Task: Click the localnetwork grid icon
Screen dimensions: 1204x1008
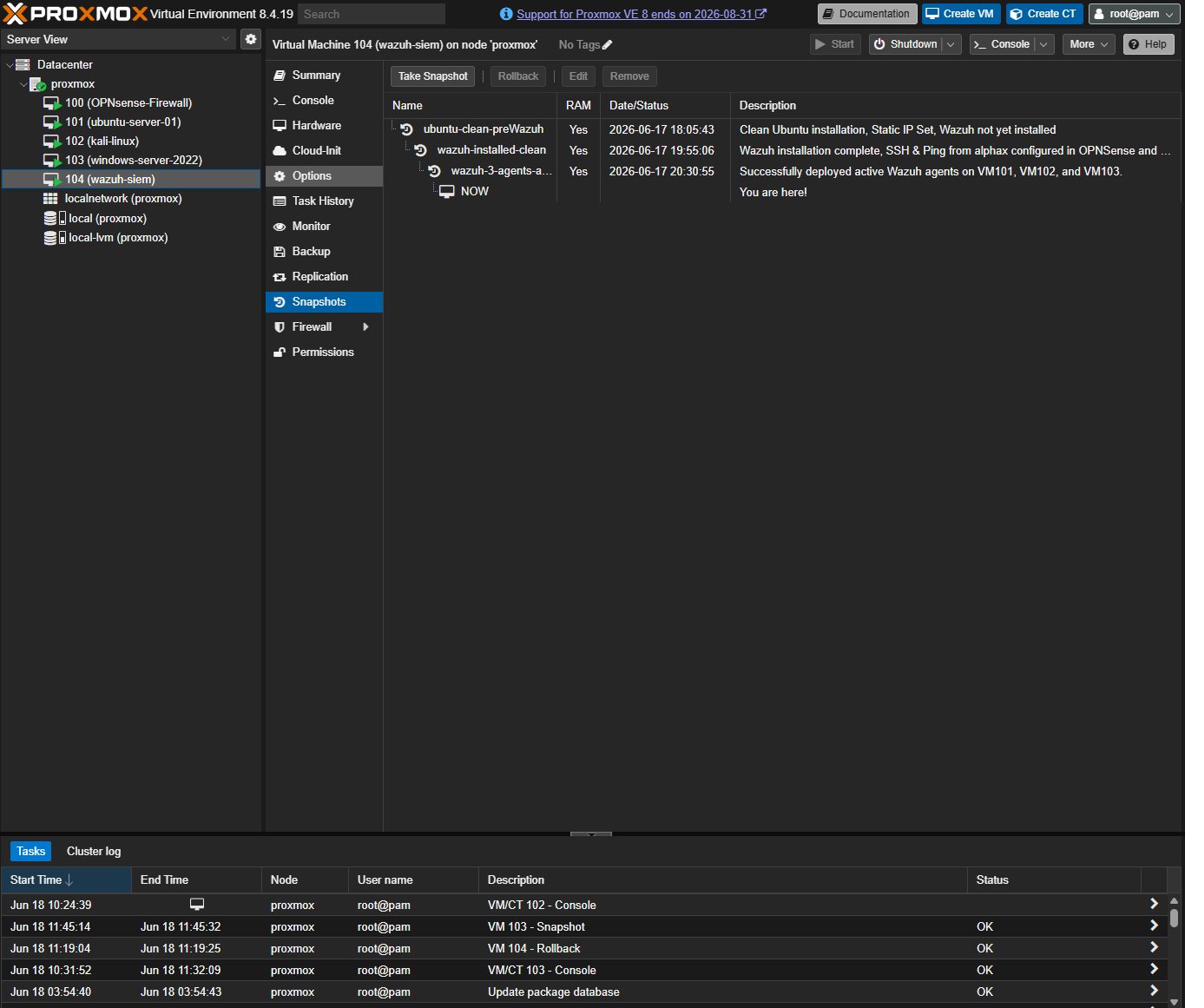Action: [x=51, y=199]
